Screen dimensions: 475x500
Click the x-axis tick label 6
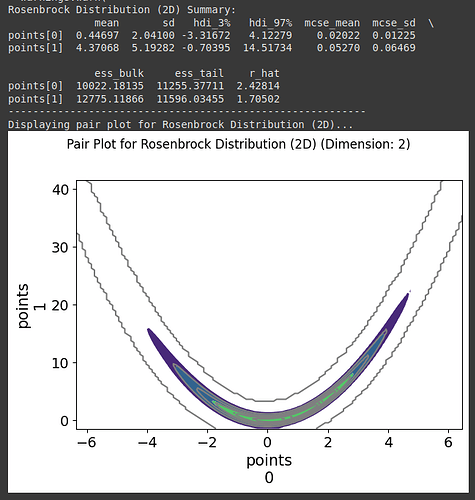(x=448, y=442)
